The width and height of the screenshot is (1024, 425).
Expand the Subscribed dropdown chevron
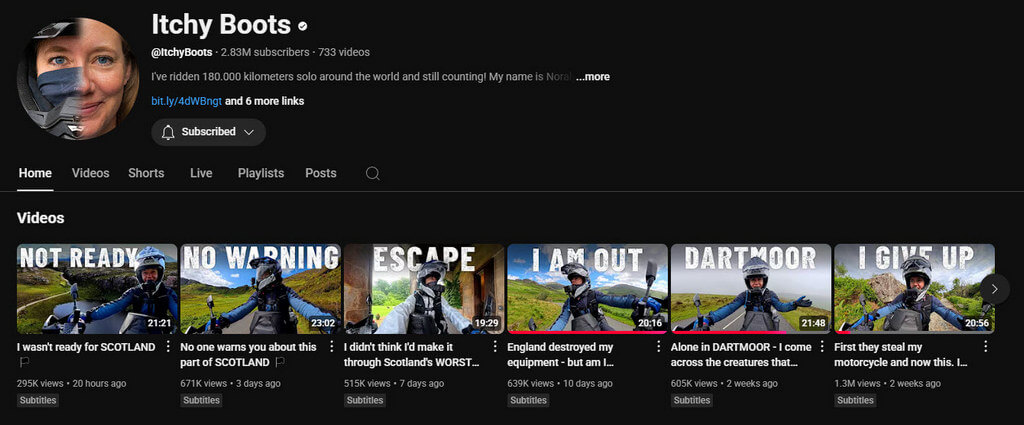pyautogui.click(x=248, y=132)
